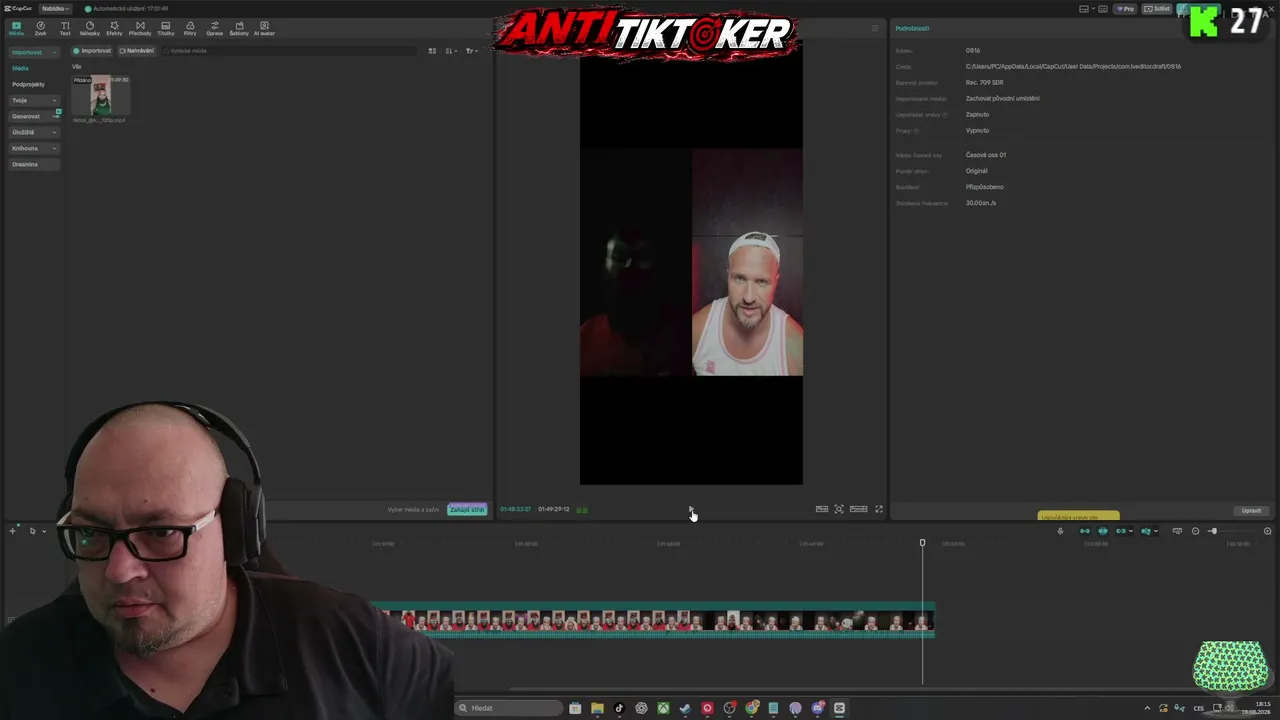Image resolution: width=1280 pixels, height=720 pixels.
Task: Click the Pro badge in title bar
Action: pyautogui.click(x=1127, y=9)
